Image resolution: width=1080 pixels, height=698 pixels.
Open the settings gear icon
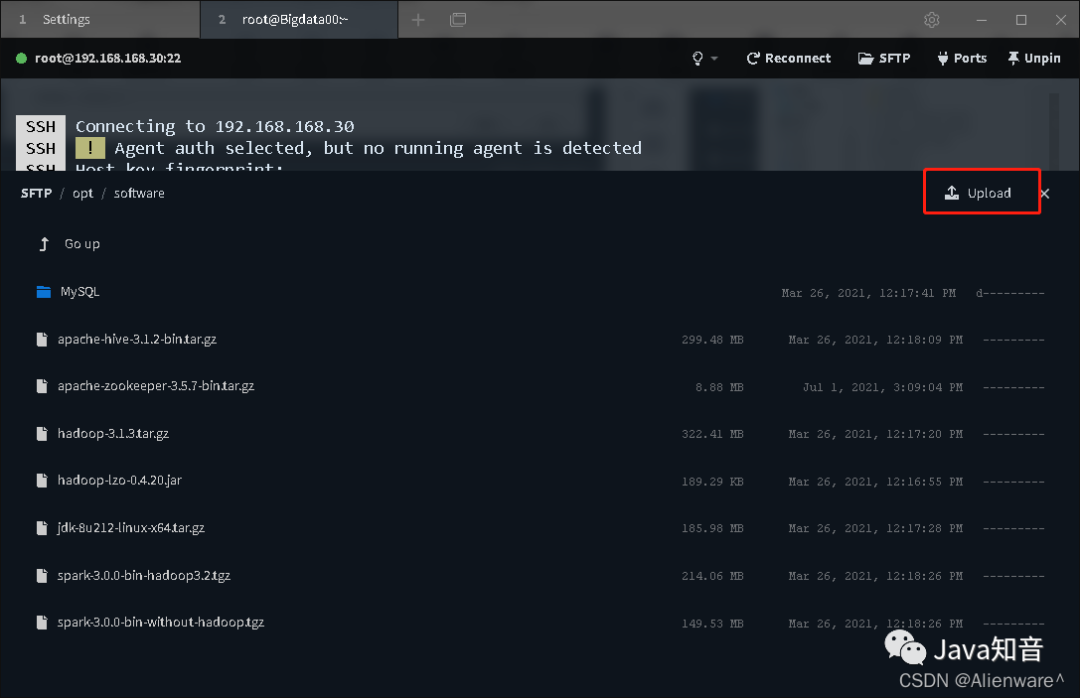point(931,20)
